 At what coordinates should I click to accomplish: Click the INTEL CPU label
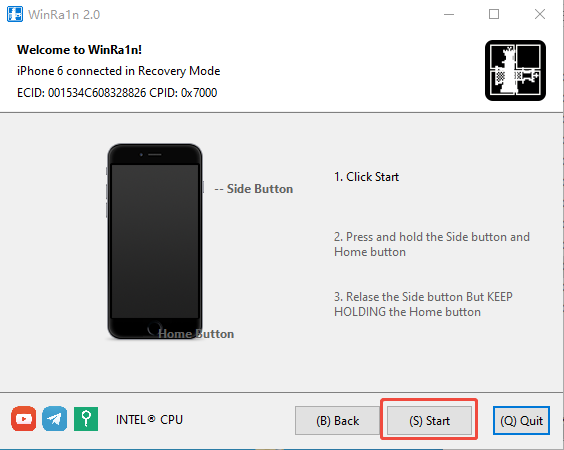[149, 420]
